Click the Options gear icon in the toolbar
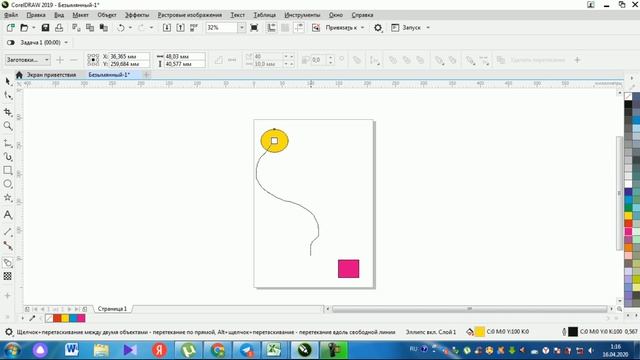The width and height of the screenshot is (640, 360). pos(378,27)
